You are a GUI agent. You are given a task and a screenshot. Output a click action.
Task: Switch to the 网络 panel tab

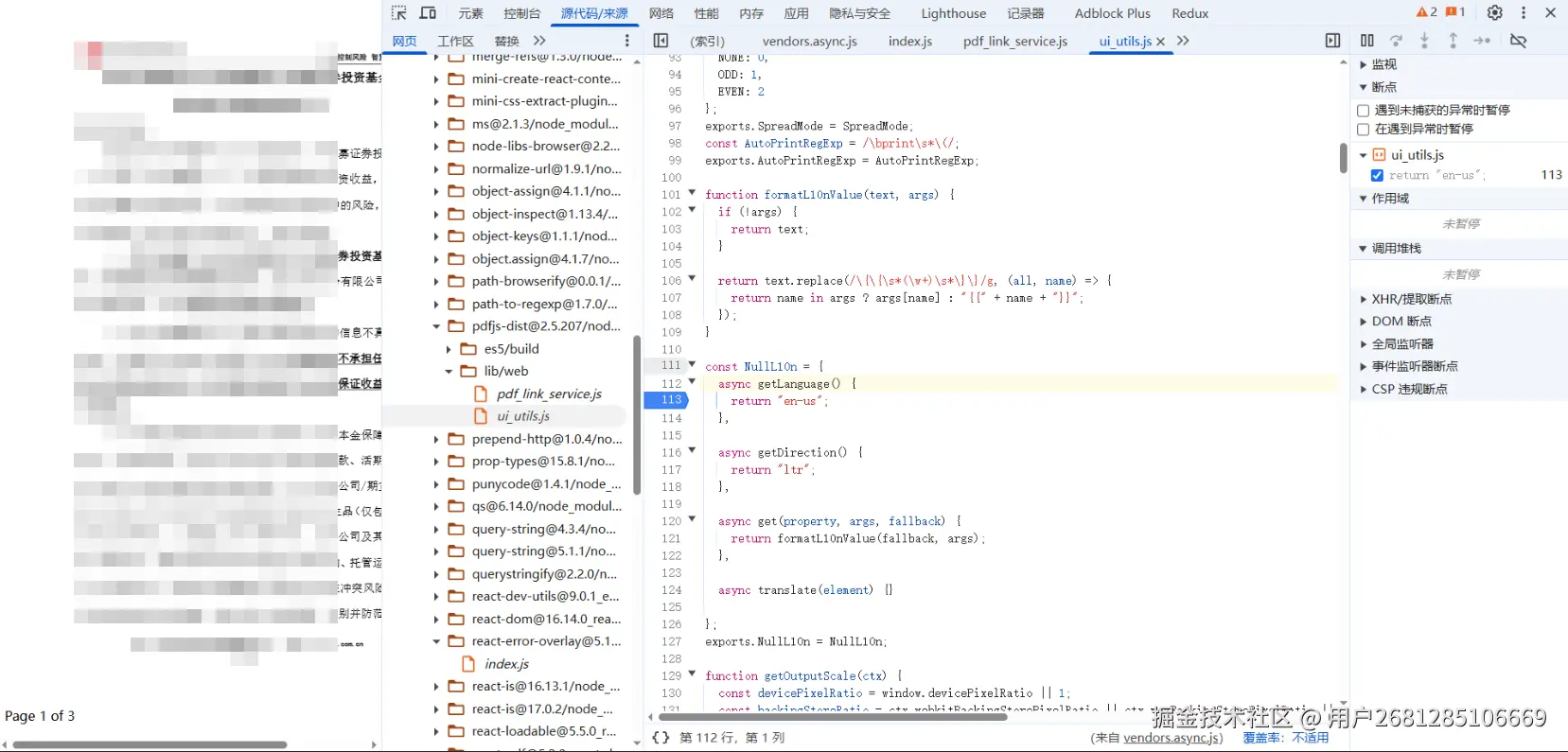pos(661,13)
